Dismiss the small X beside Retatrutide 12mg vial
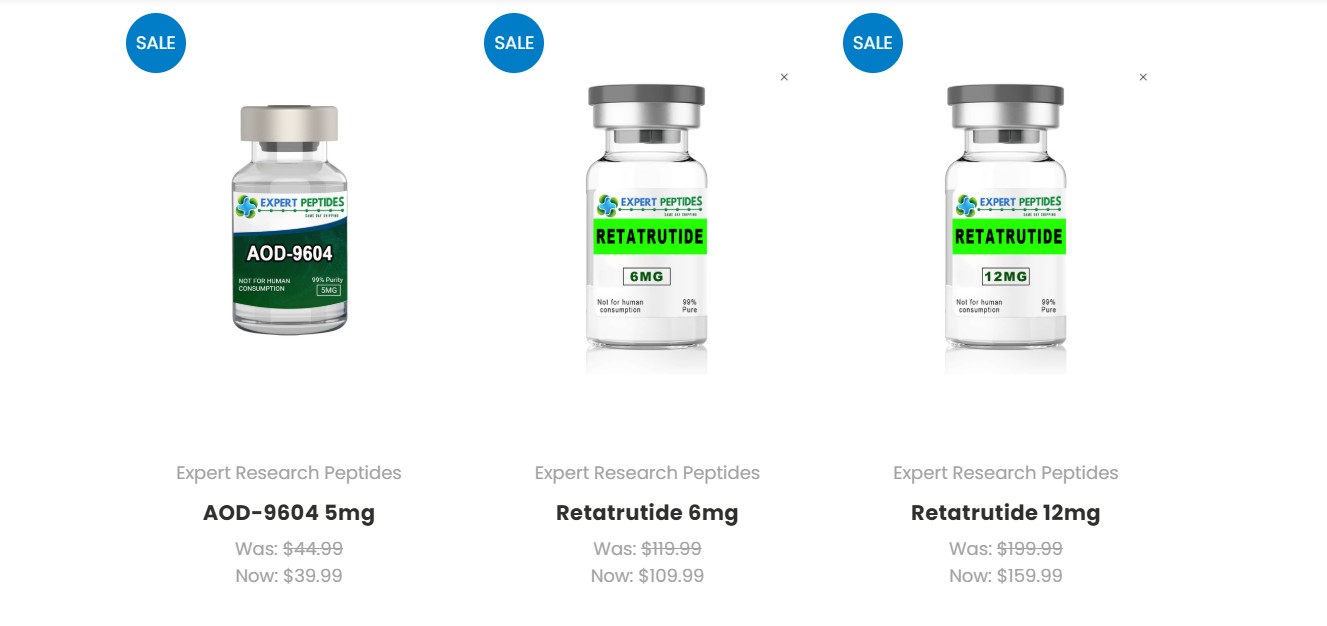 click(1143, 77)
